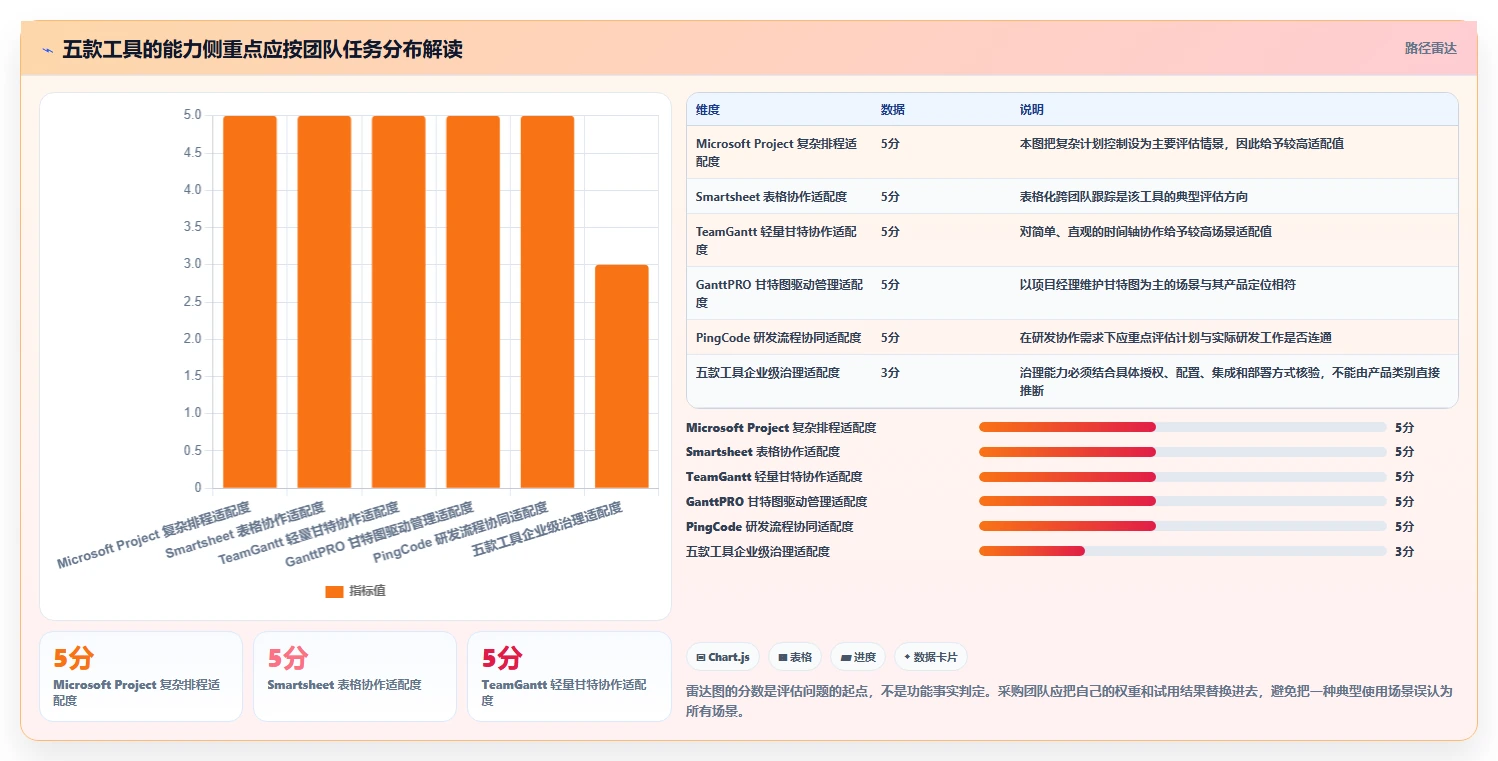The width and height of the screenshot is (1498, 761).
Task: Click the 3分 value beside the progress bars
Action: click(1405, 551)
